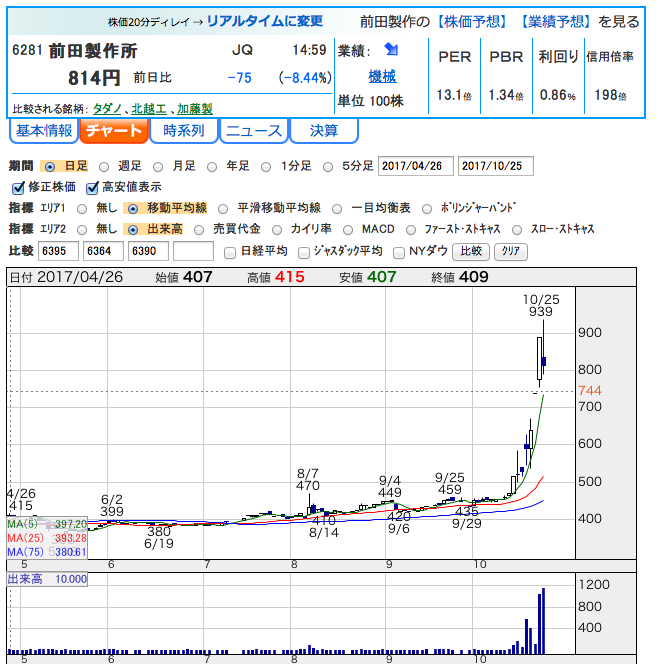Viewport: 658px width, 664px height.
Task: Switch to the 決算 tab
Action: tap(323, 131)
